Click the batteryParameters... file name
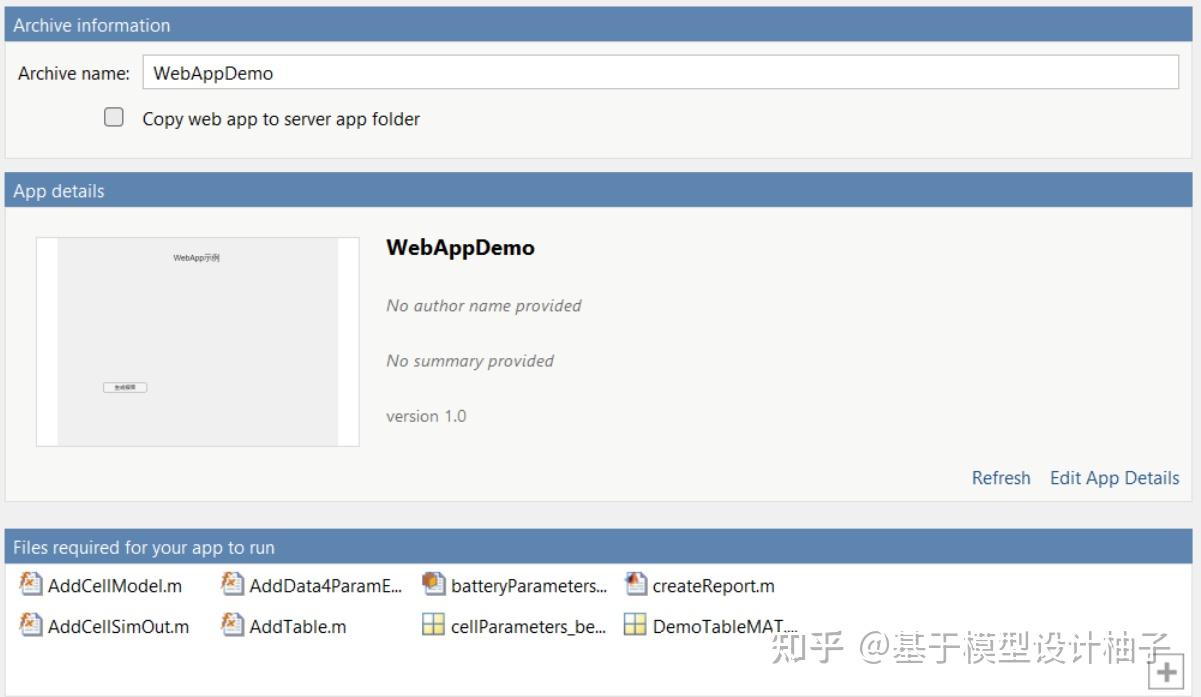Viewport: 1201px width, 697px height. point(529,586)
